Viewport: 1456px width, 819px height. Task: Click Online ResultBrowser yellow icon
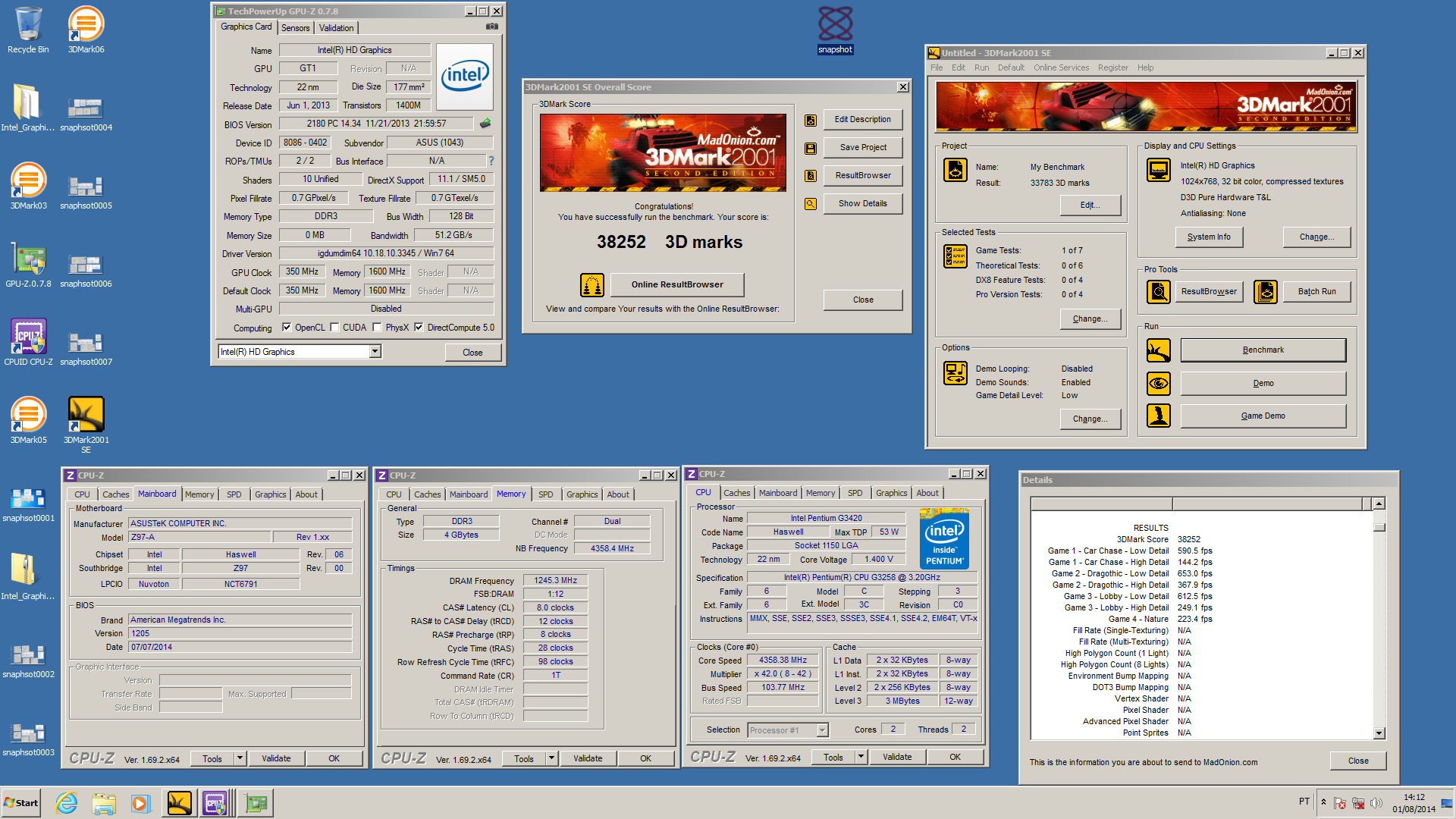click(591, 285)
